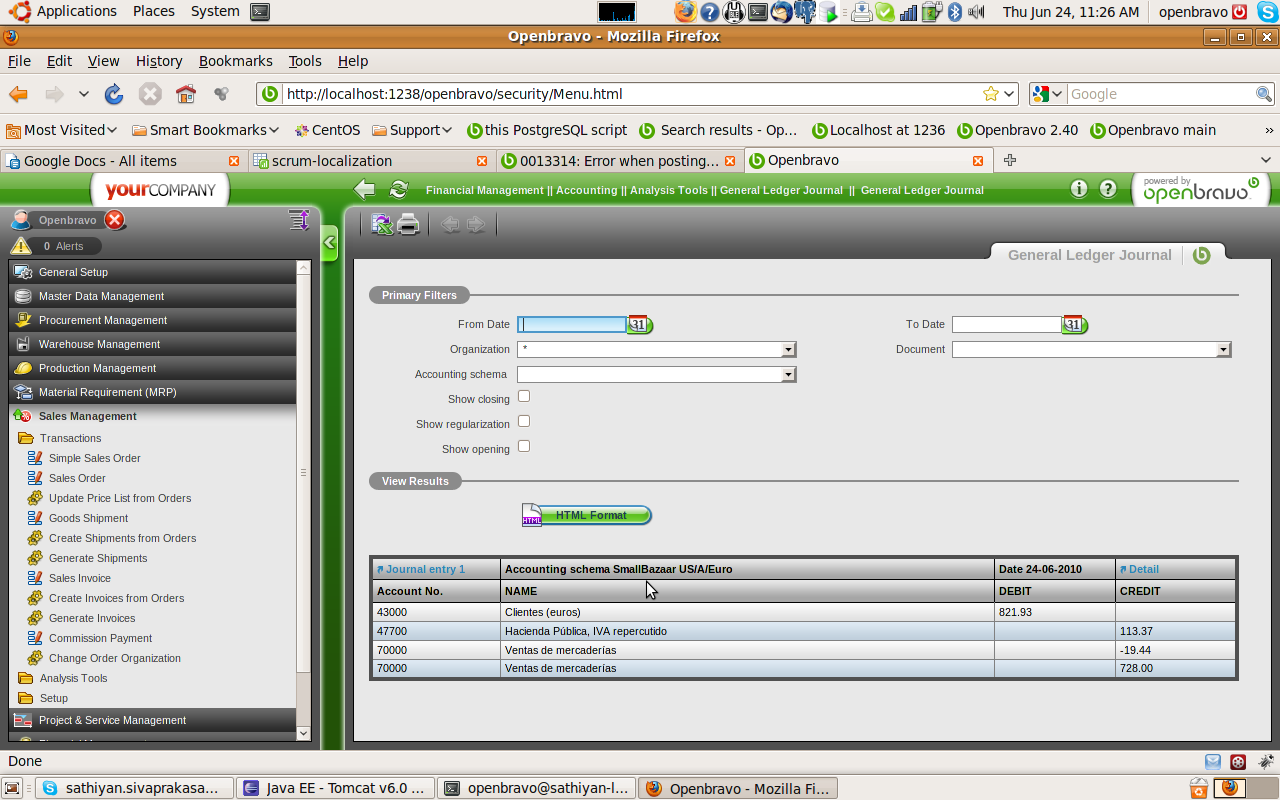This screenshot has width=1280, height=800.
Task: Open the Bookmarks menu
Action: 236,61
